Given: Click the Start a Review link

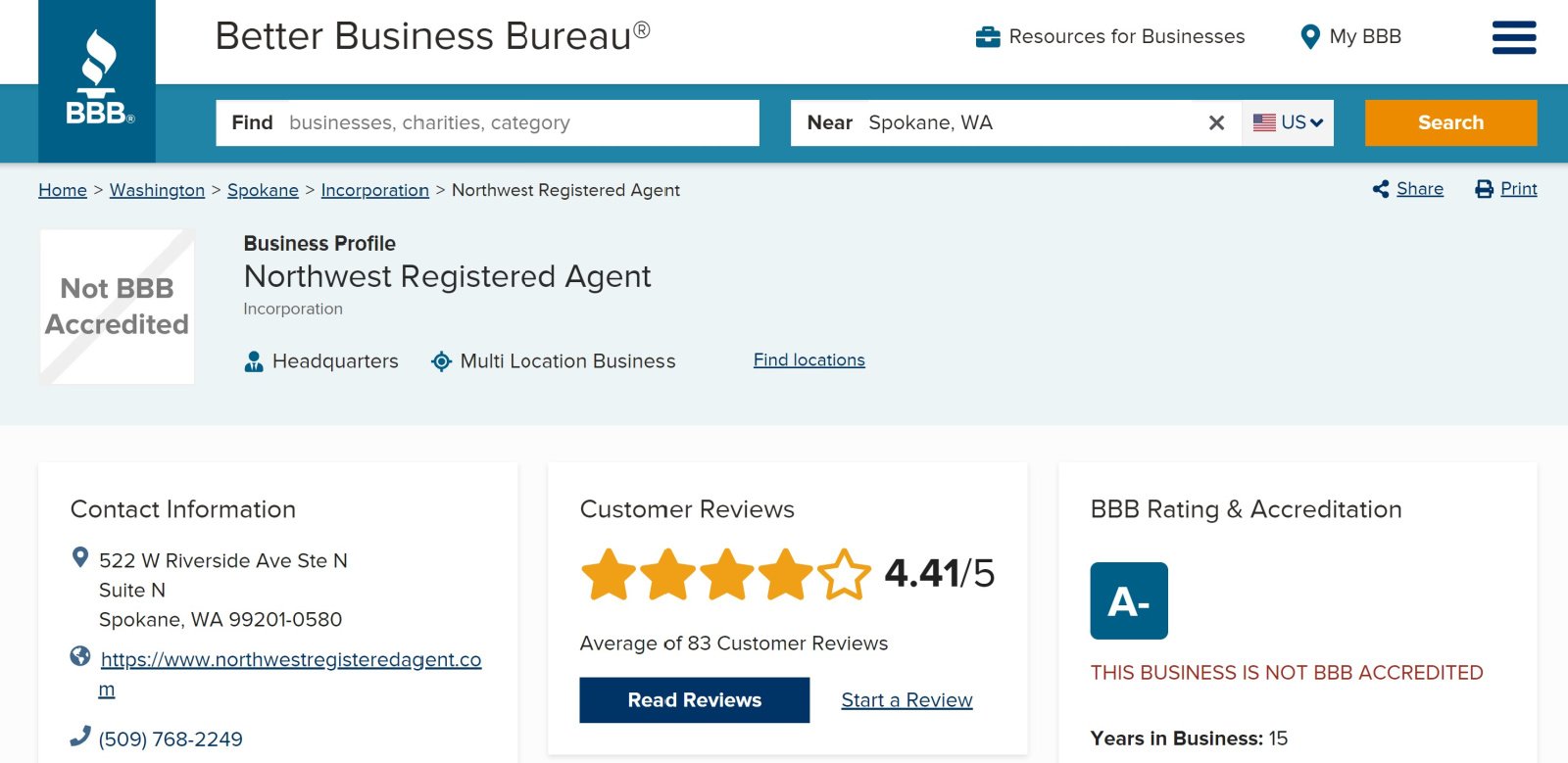Looking at the screenshot, I should pyautogui.click(x=907, y=700).
